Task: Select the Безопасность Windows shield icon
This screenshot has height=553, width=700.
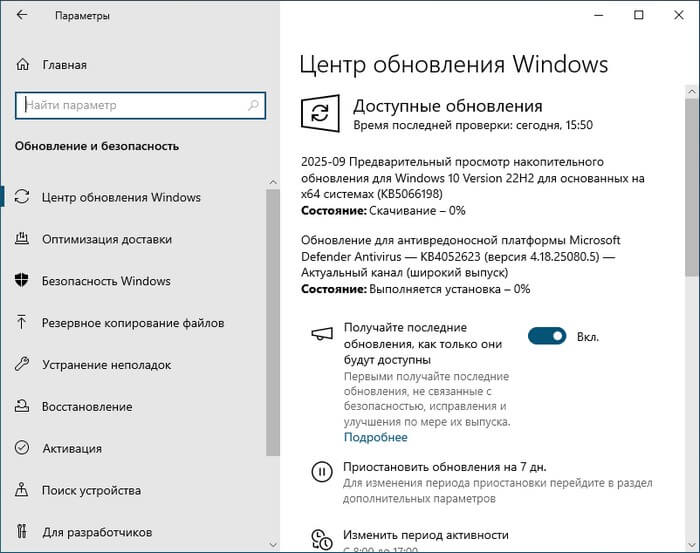Action: pos(23,281)
